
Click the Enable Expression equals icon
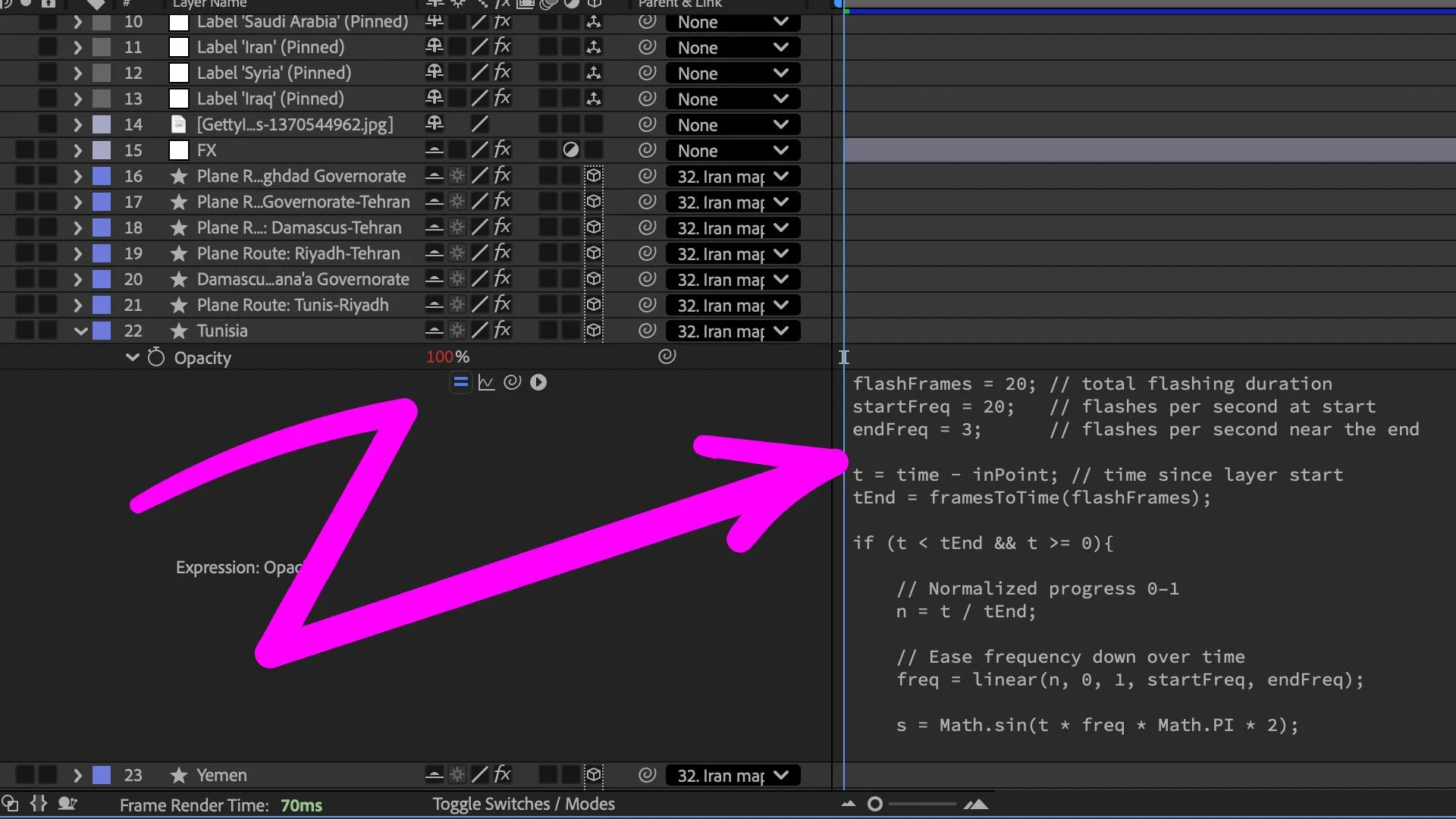[x=460, y=382]
